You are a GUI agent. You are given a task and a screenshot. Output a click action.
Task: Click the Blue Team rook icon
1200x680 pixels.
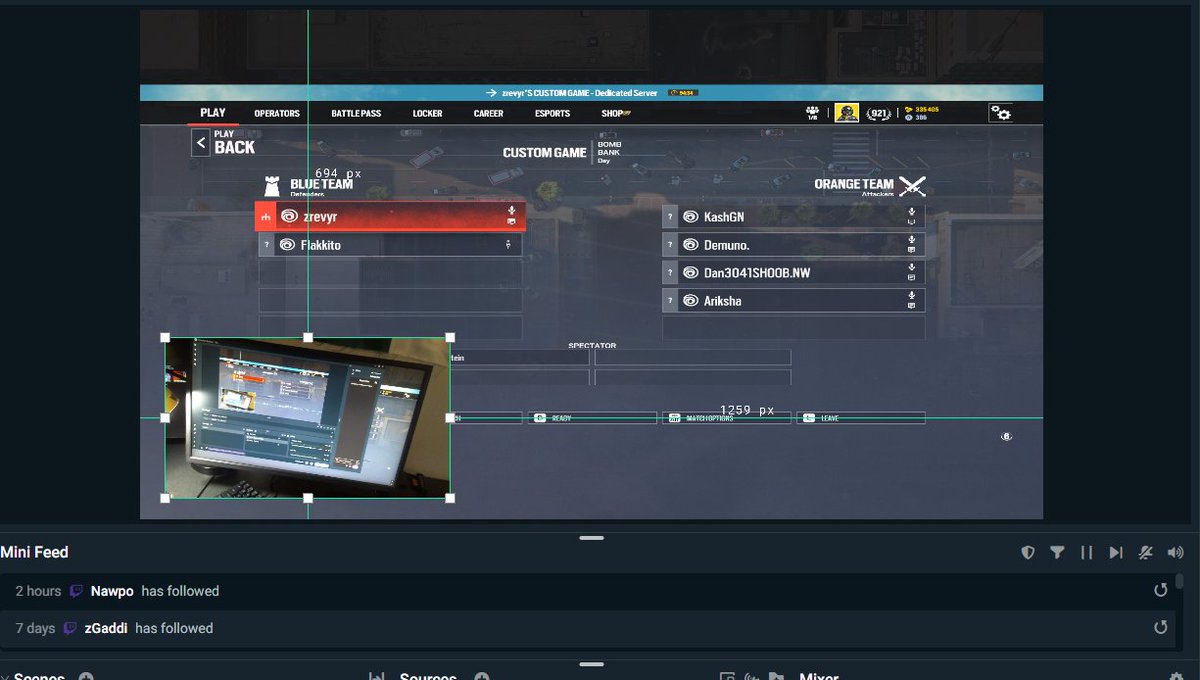point(271,186)
